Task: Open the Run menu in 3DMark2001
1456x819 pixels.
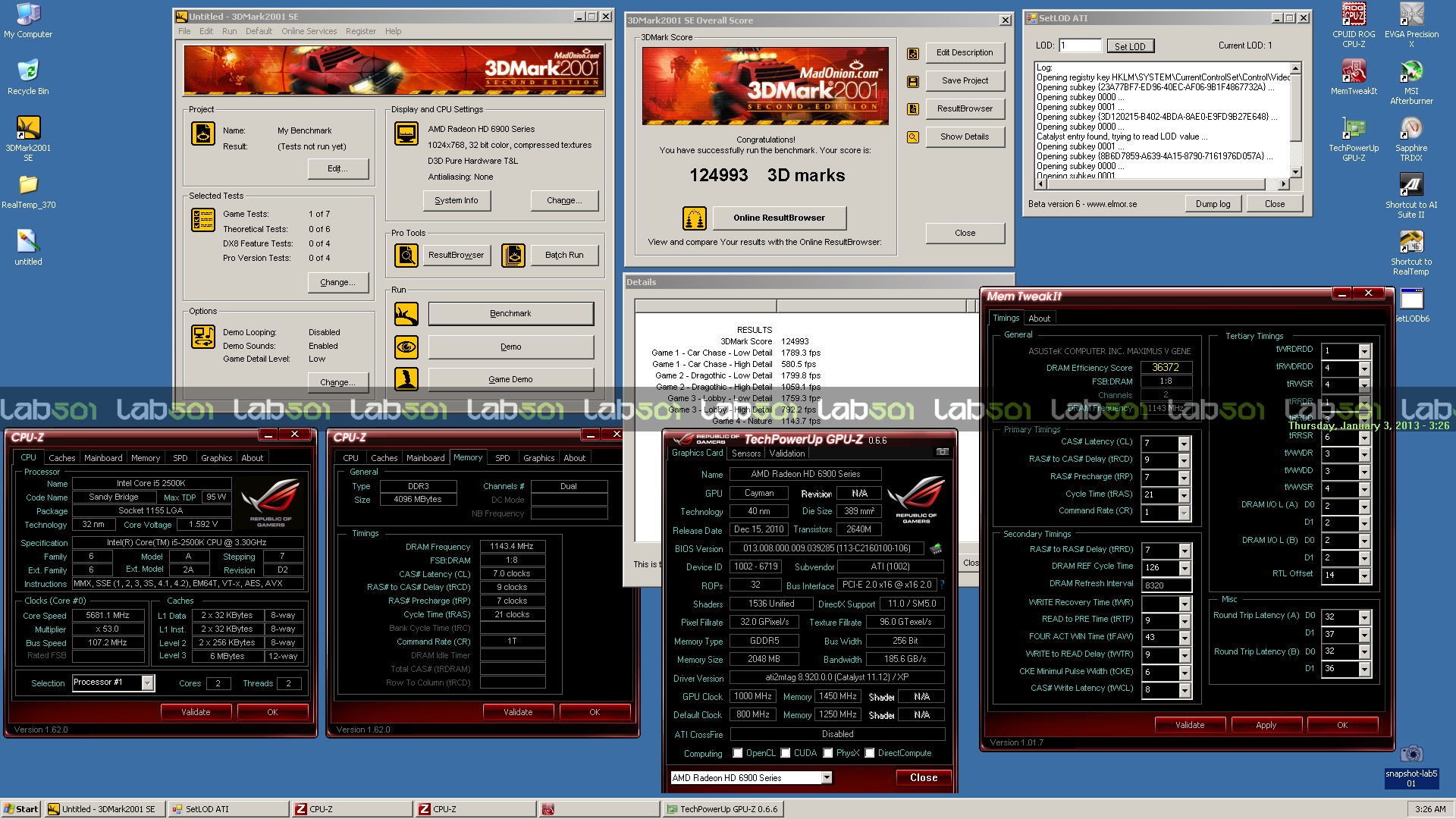Action: point(229,31)
